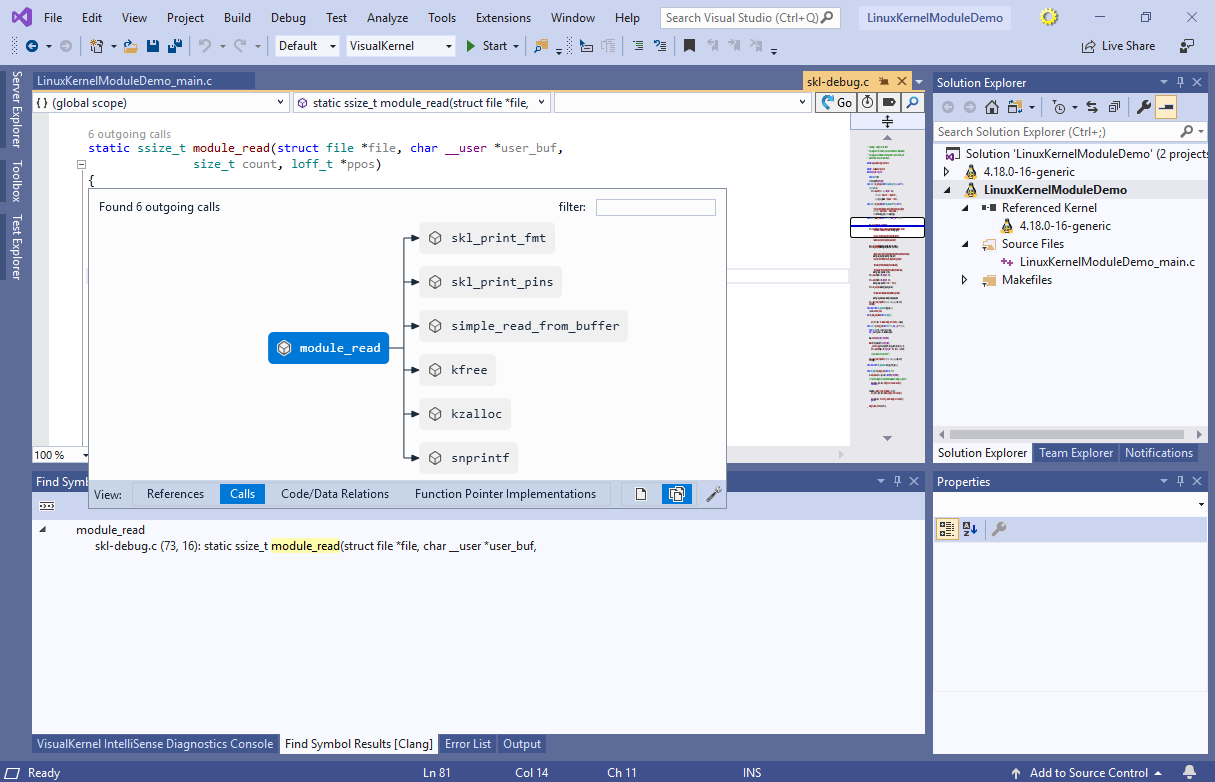
Task: Open the Start button dropdown arrow
Action: tap(516, 46)
